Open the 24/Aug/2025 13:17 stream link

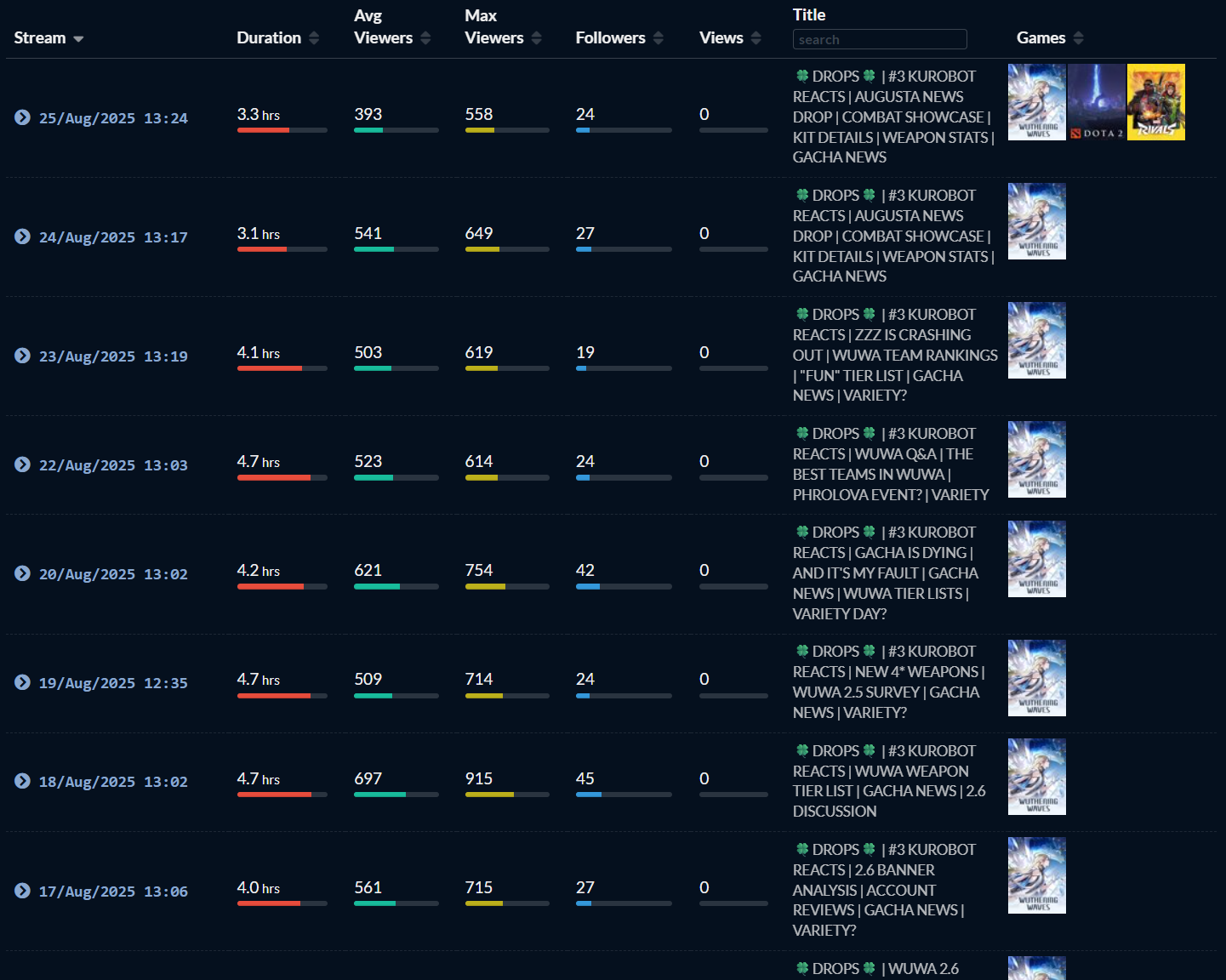113,237
